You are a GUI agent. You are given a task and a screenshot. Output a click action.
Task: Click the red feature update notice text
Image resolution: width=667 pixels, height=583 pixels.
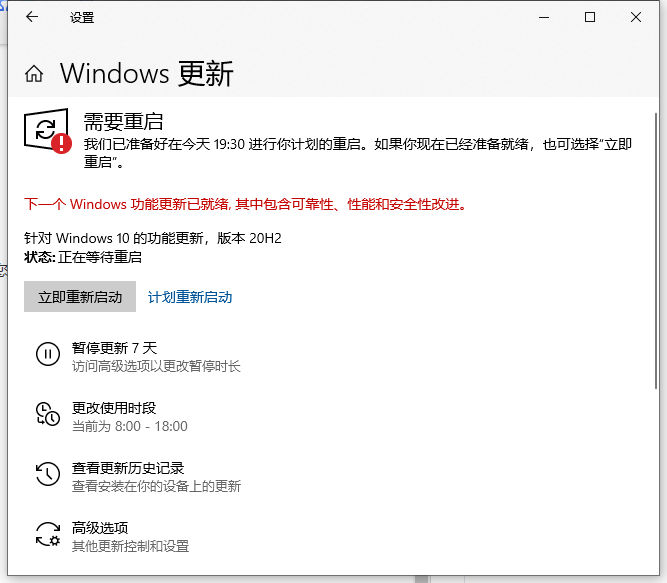pos(246,204)
